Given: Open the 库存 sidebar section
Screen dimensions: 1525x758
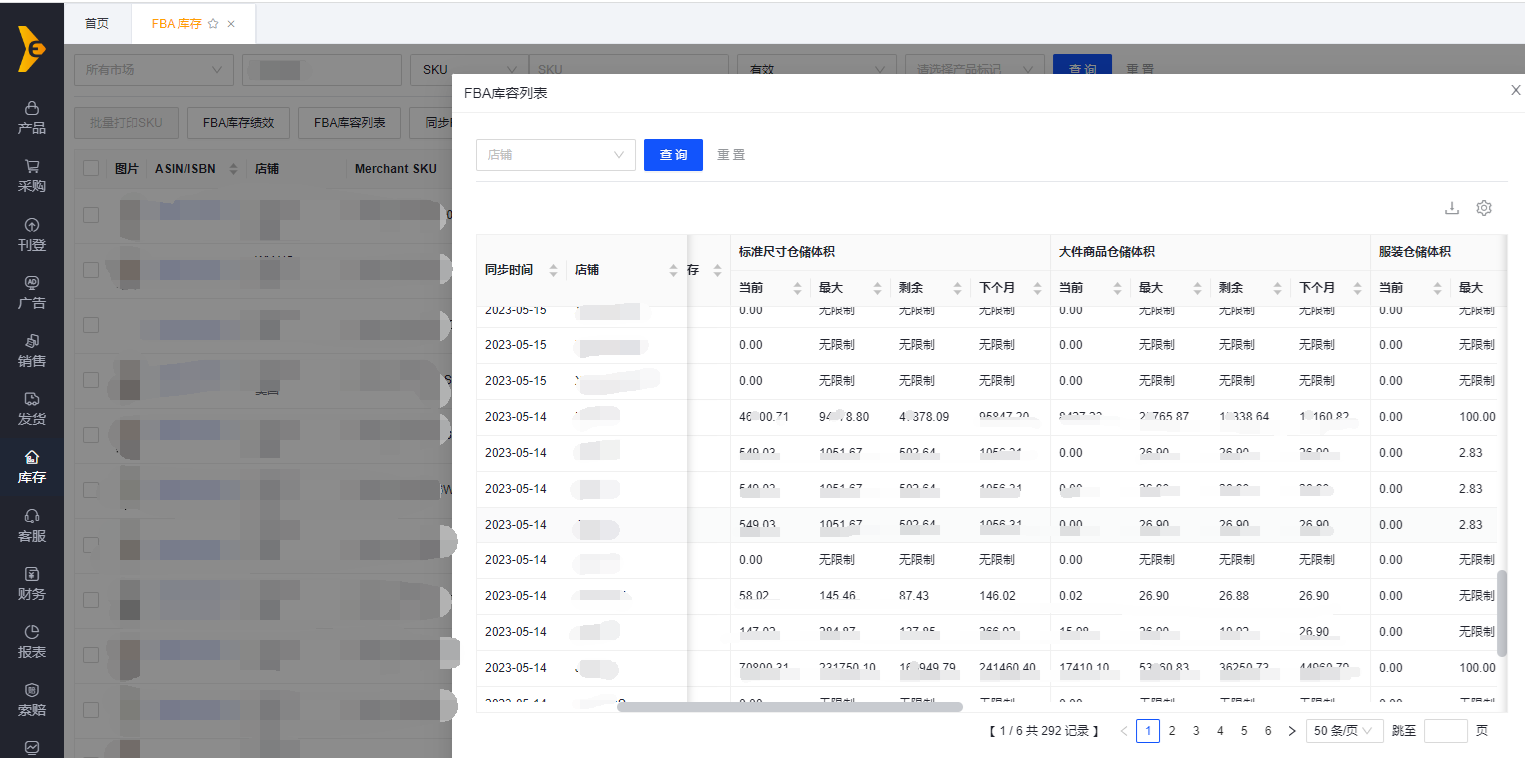Looking at the screenshot, I should click(32, 467).
